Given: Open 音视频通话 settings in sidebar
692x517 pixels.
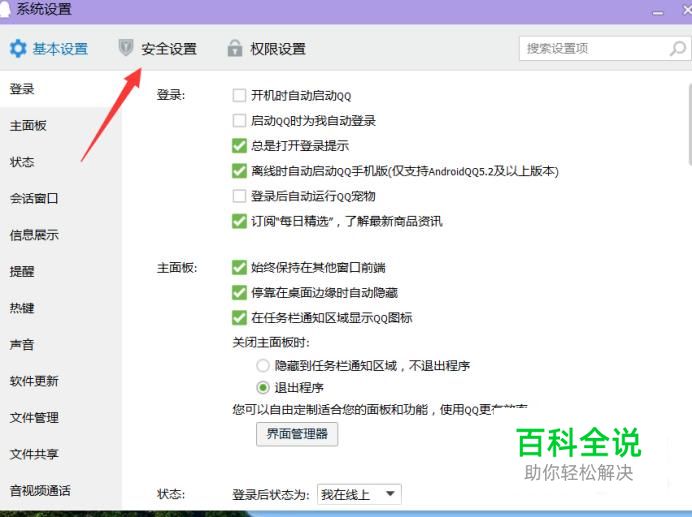Looking at the screenshot, I should click(x=61, y=491).
